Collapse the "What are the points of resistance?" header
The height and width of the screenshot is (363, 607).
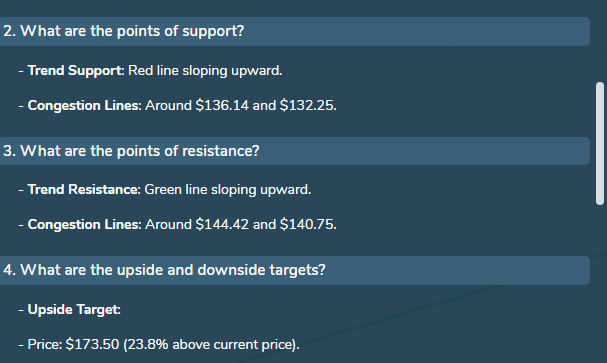pos(295,151)
